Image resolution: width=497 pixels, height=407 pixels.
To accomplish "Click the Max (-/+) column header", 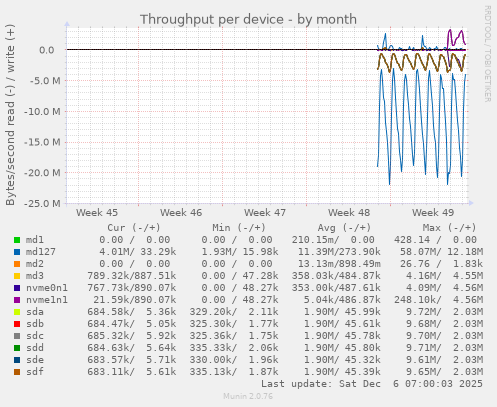I will 450,228.
